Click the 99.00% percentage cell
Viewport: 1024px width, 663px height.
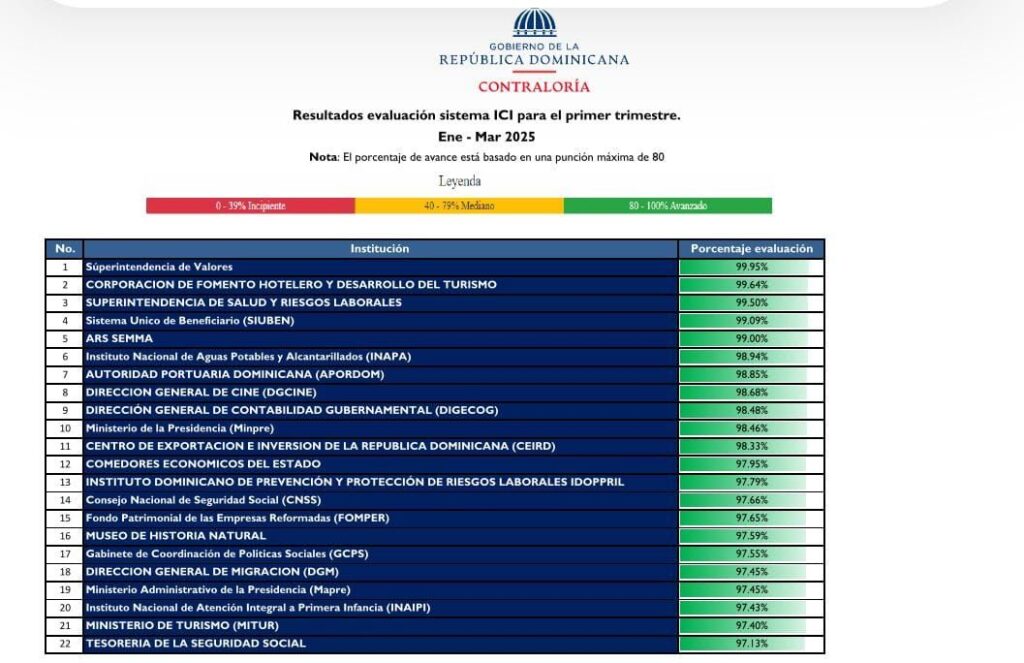coord(752,339)
